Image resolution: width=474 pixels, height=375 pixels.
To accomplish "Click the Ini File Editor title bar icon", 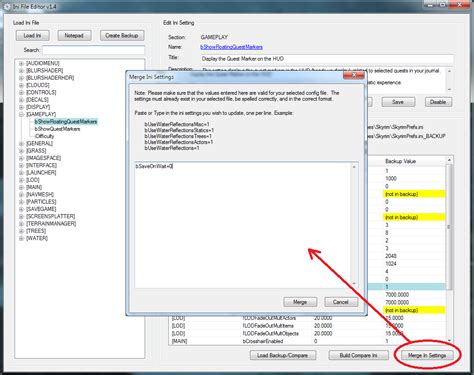I will [x=7, y=6].
